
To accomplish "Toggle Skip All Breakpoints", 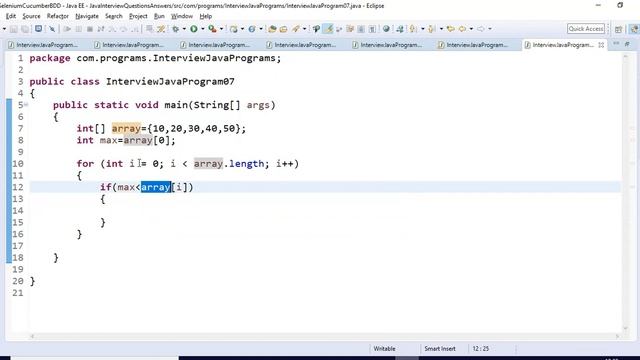I will pyautogui.click(x=52, y=29).
